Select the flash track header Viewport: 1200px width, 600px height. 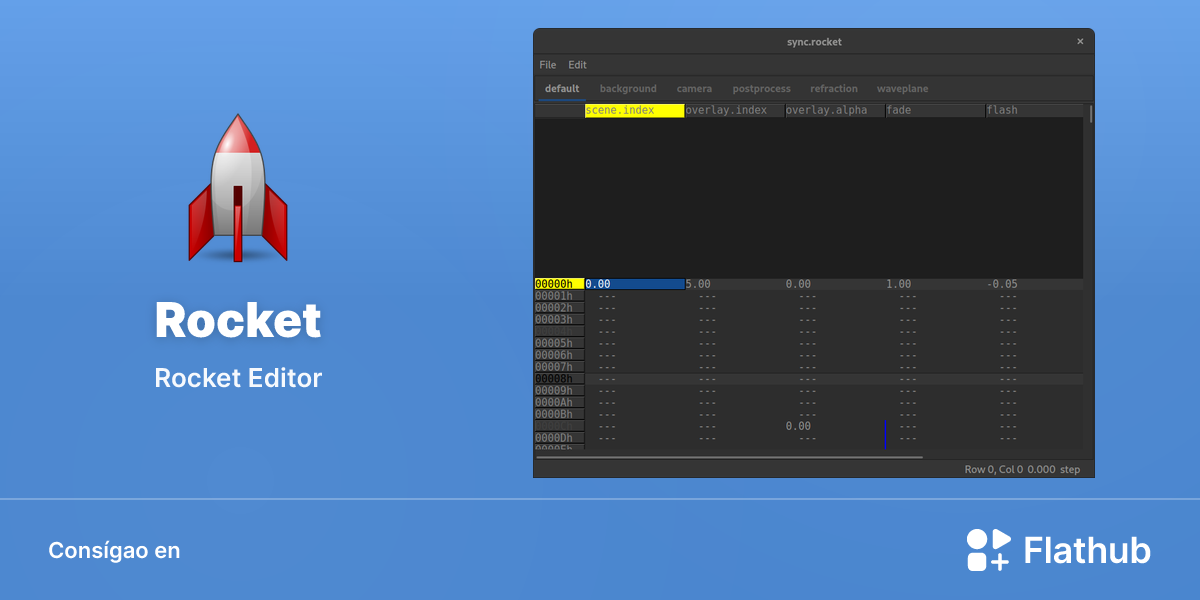(1034, 110)
